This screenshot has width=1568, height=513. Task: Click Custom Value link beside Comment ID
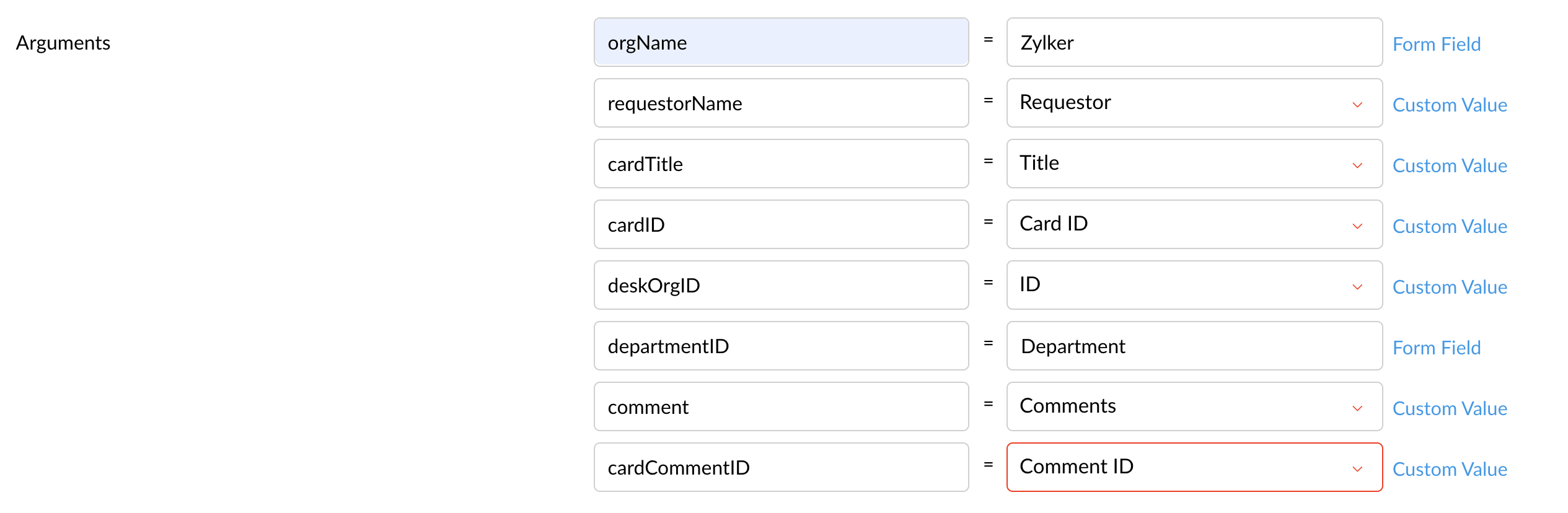pyautogui.click(x=1450, y=470)
